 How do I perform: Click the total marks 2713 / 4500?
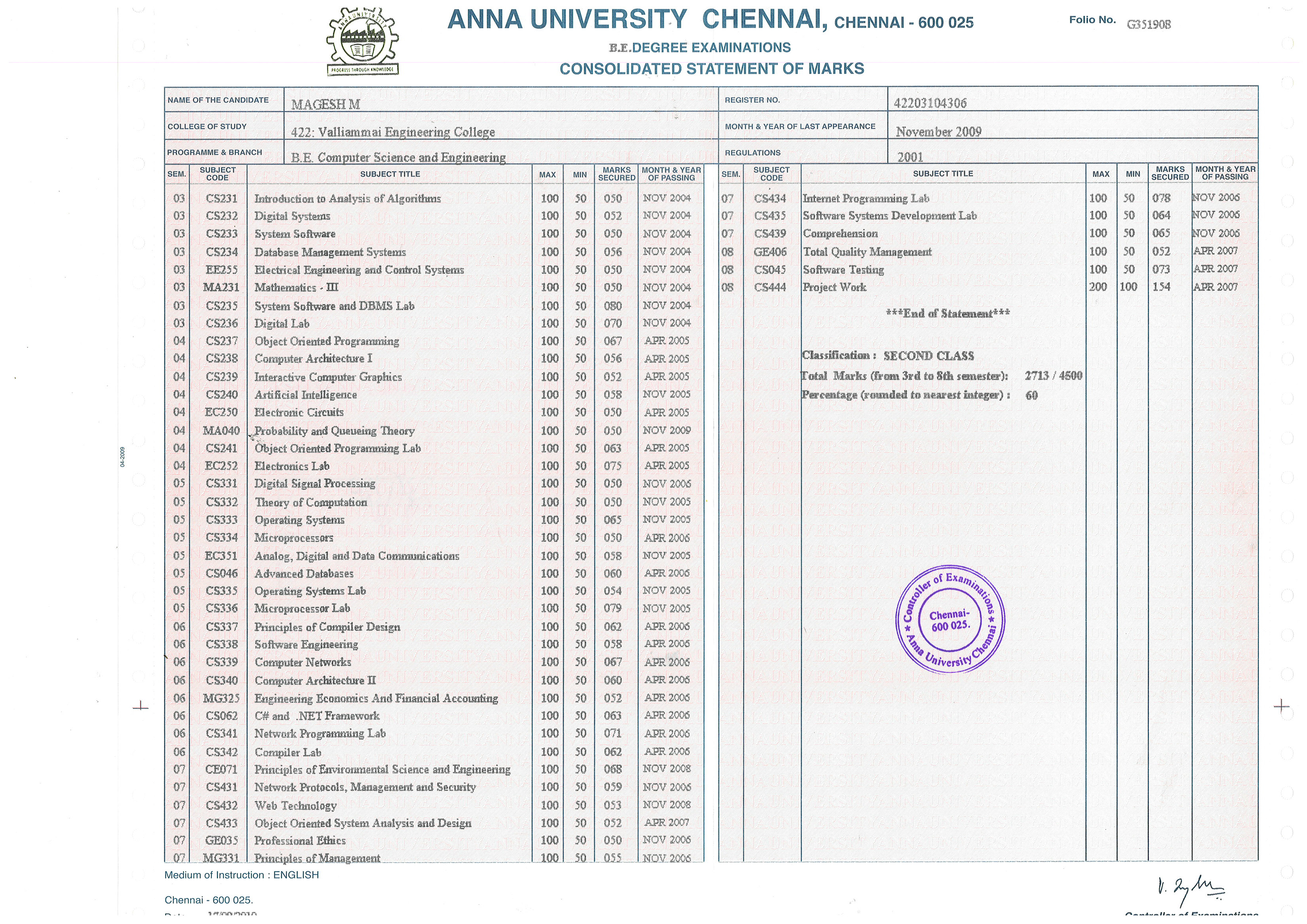point(1053,375)
